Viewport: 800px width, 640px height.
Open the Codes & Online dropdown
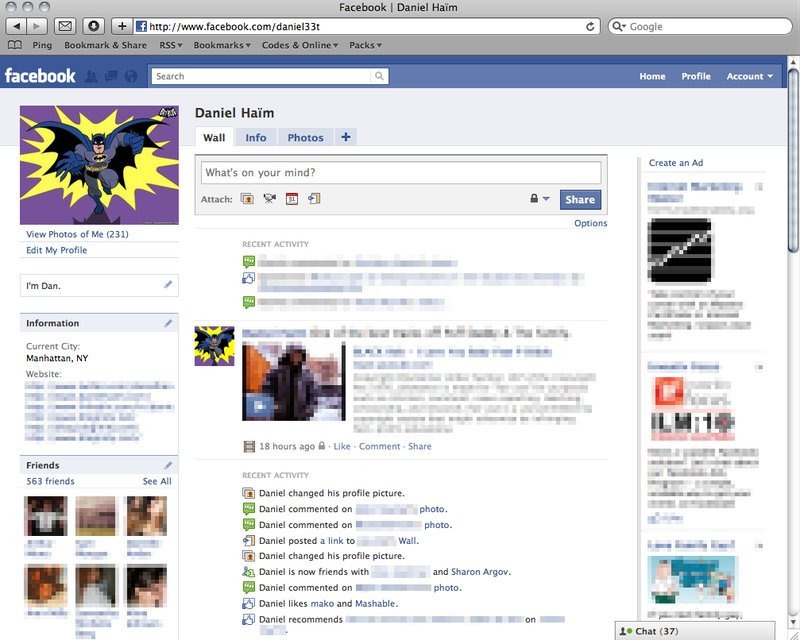pyautogui.click(x=300, y=45)
